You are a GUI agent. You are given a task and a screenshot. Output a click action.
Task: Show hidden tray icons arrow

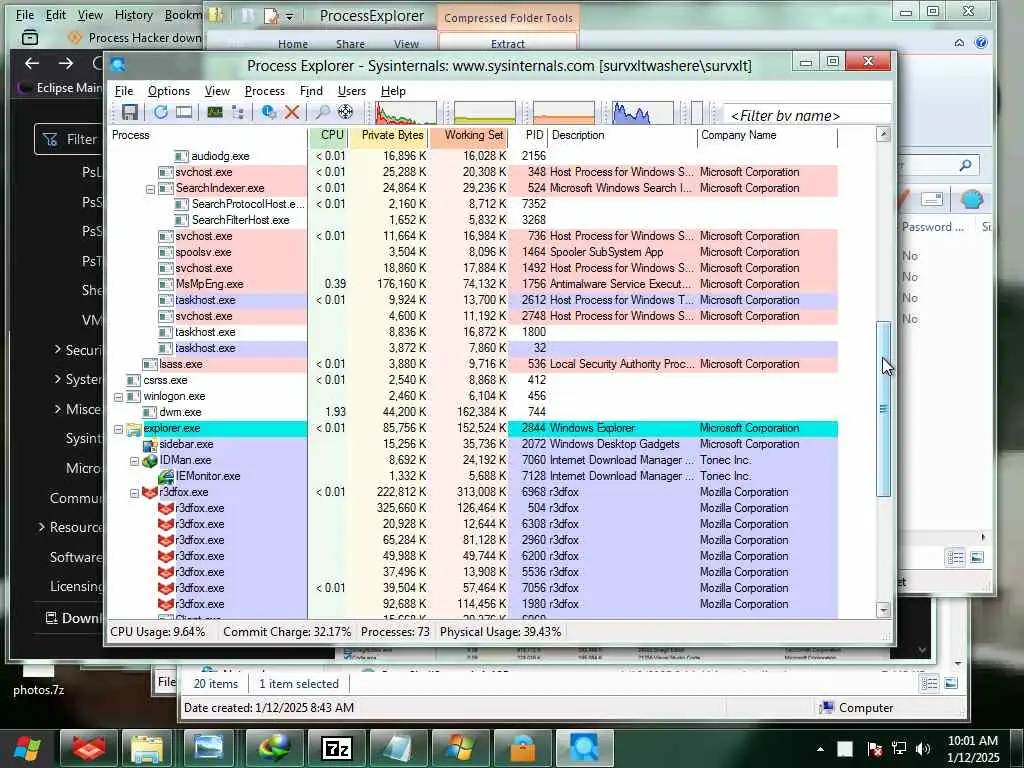(x=820, y=749)
